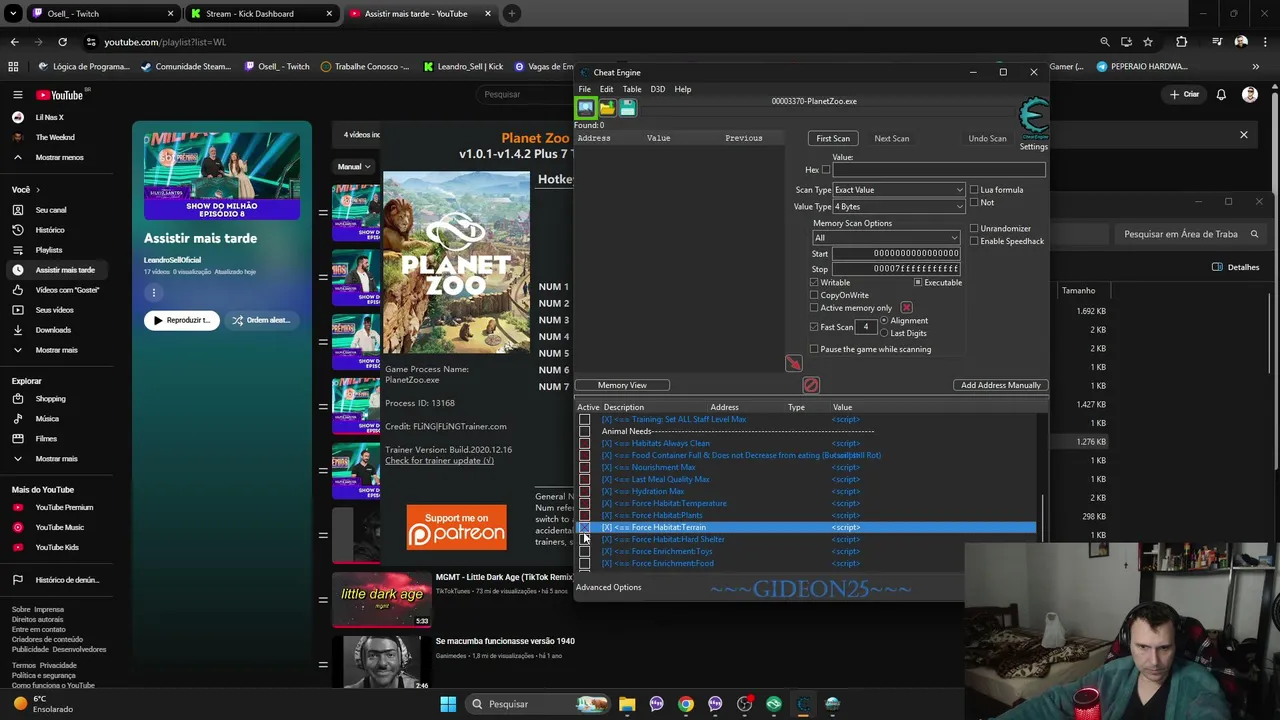Screen dimensions: 1280x720
Task: Open the Value Type dropdown
Action: point(898,207)
